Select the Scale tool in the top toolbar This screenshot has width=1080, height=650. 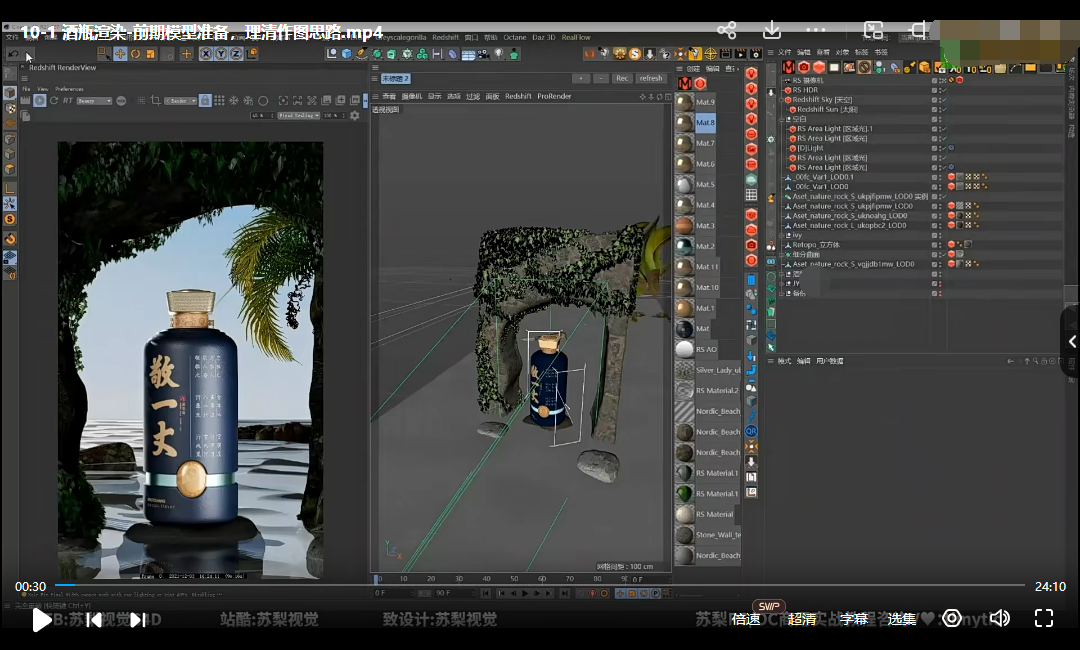[150, 54]
